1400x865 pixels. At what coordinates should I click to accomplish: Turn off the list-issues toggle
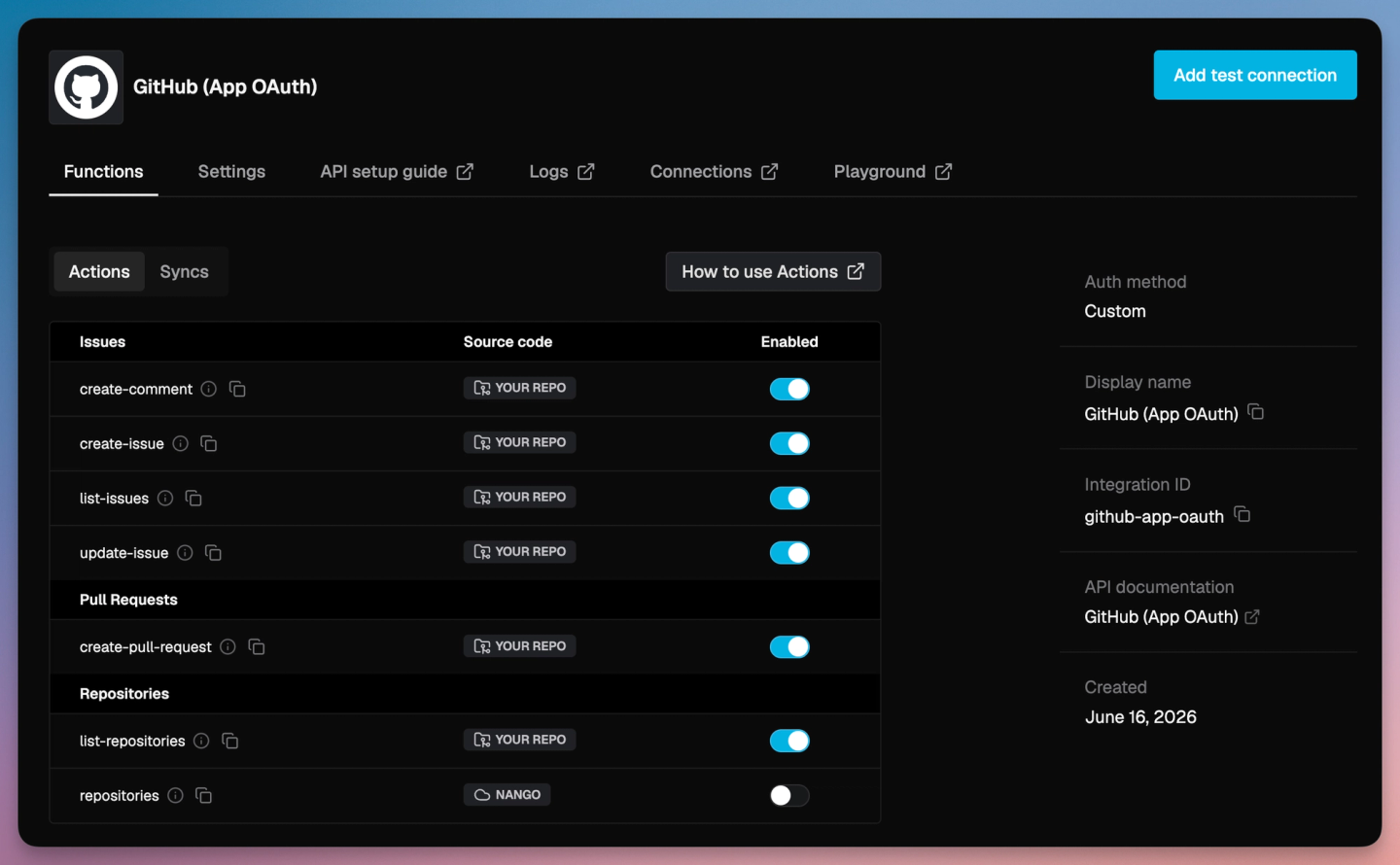point(789,498)
